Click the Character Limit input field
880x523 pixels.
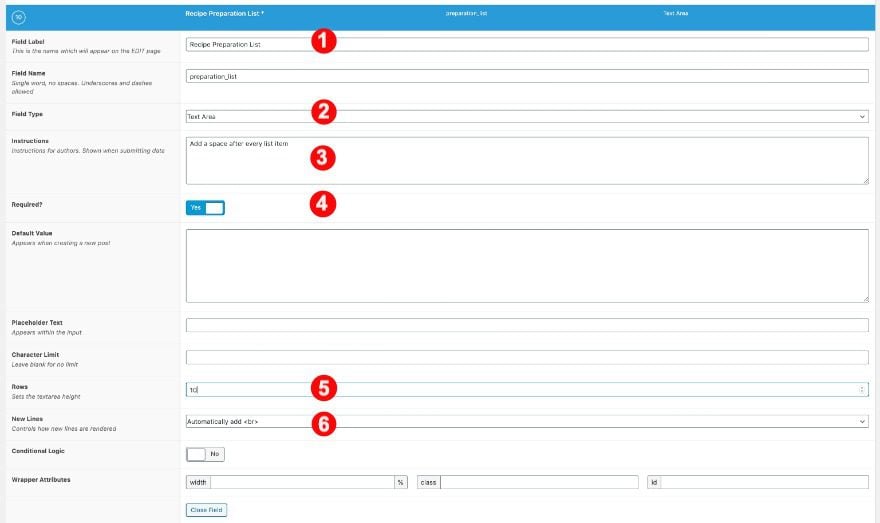(527, 357)
